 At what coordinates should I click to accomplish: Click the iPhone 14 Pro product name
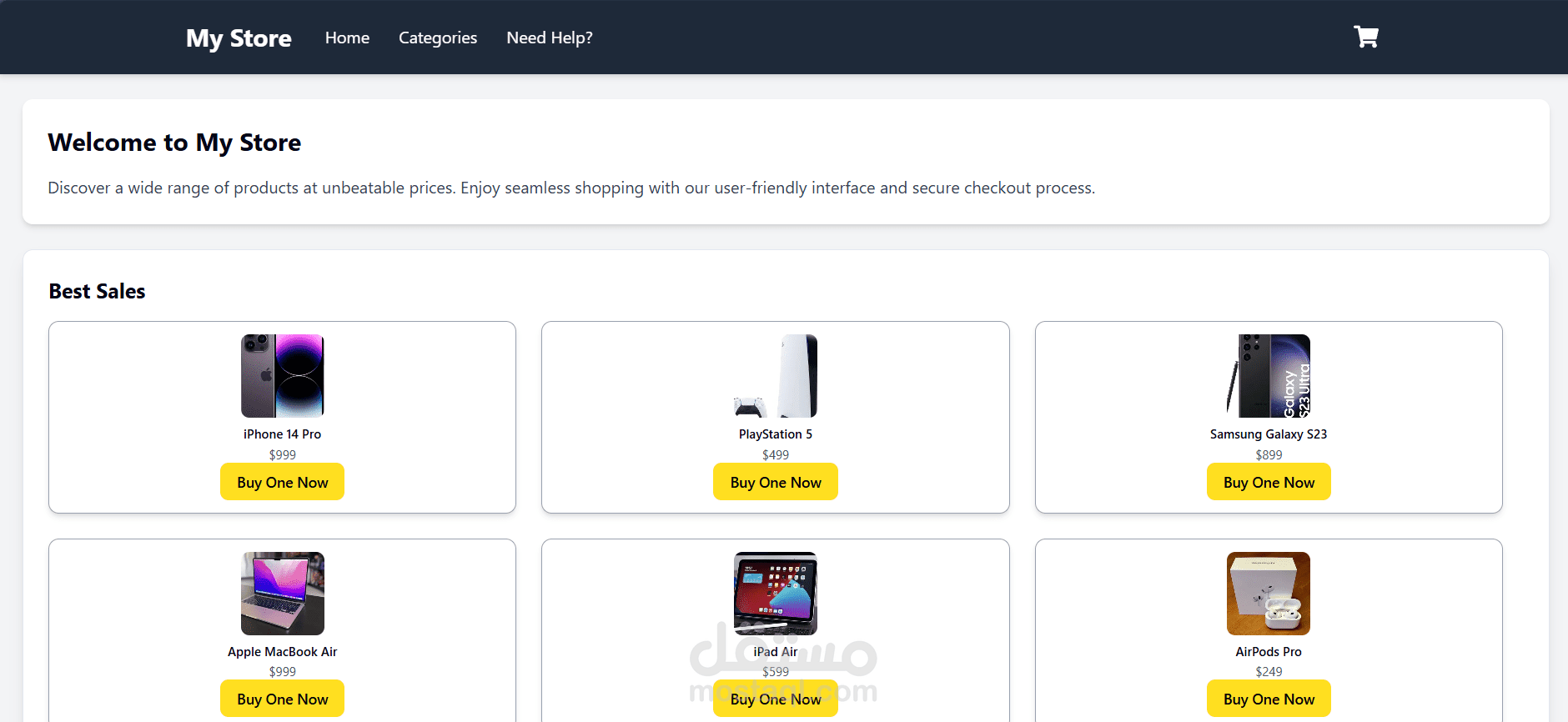coord(282,434)
